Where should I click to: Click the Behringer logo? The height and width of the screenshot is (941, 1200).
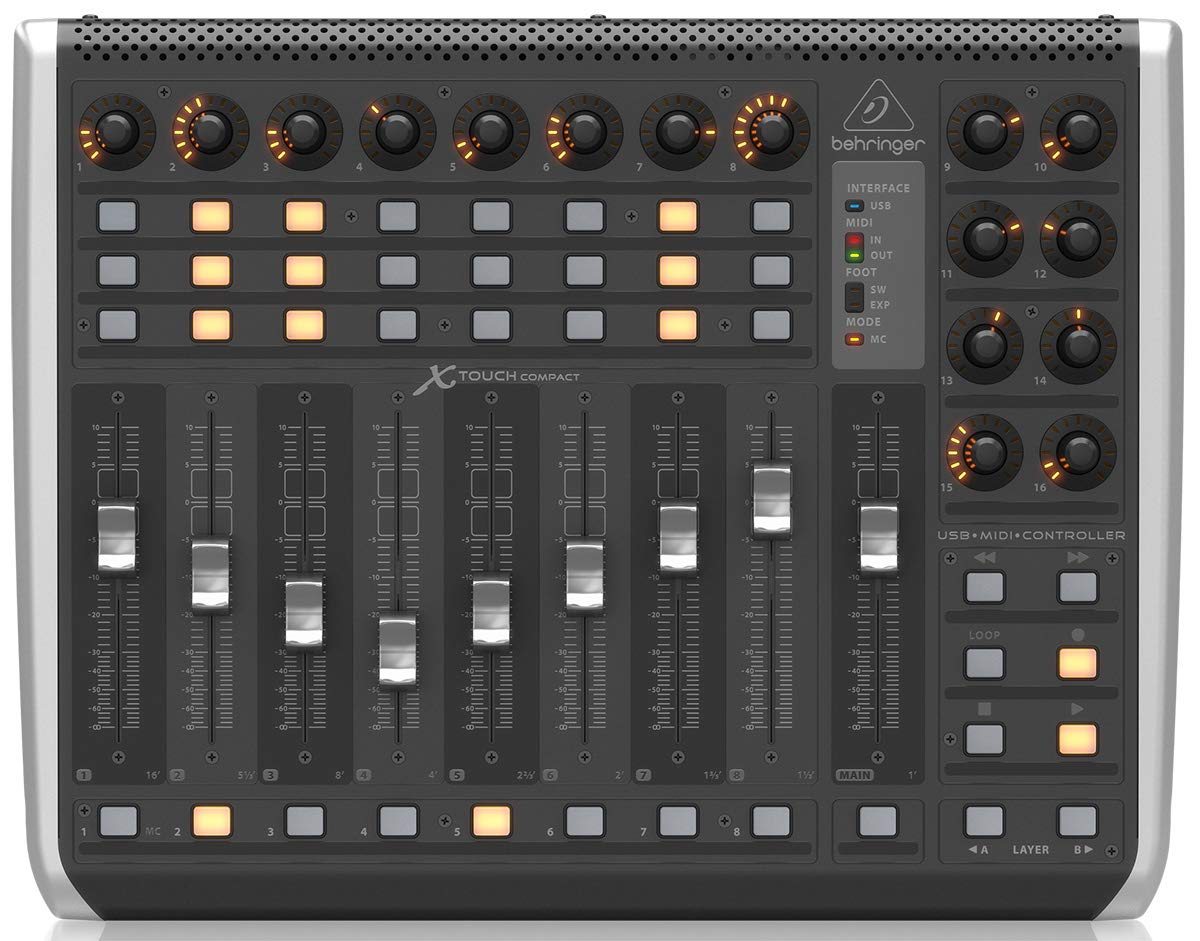click(877, 117)
